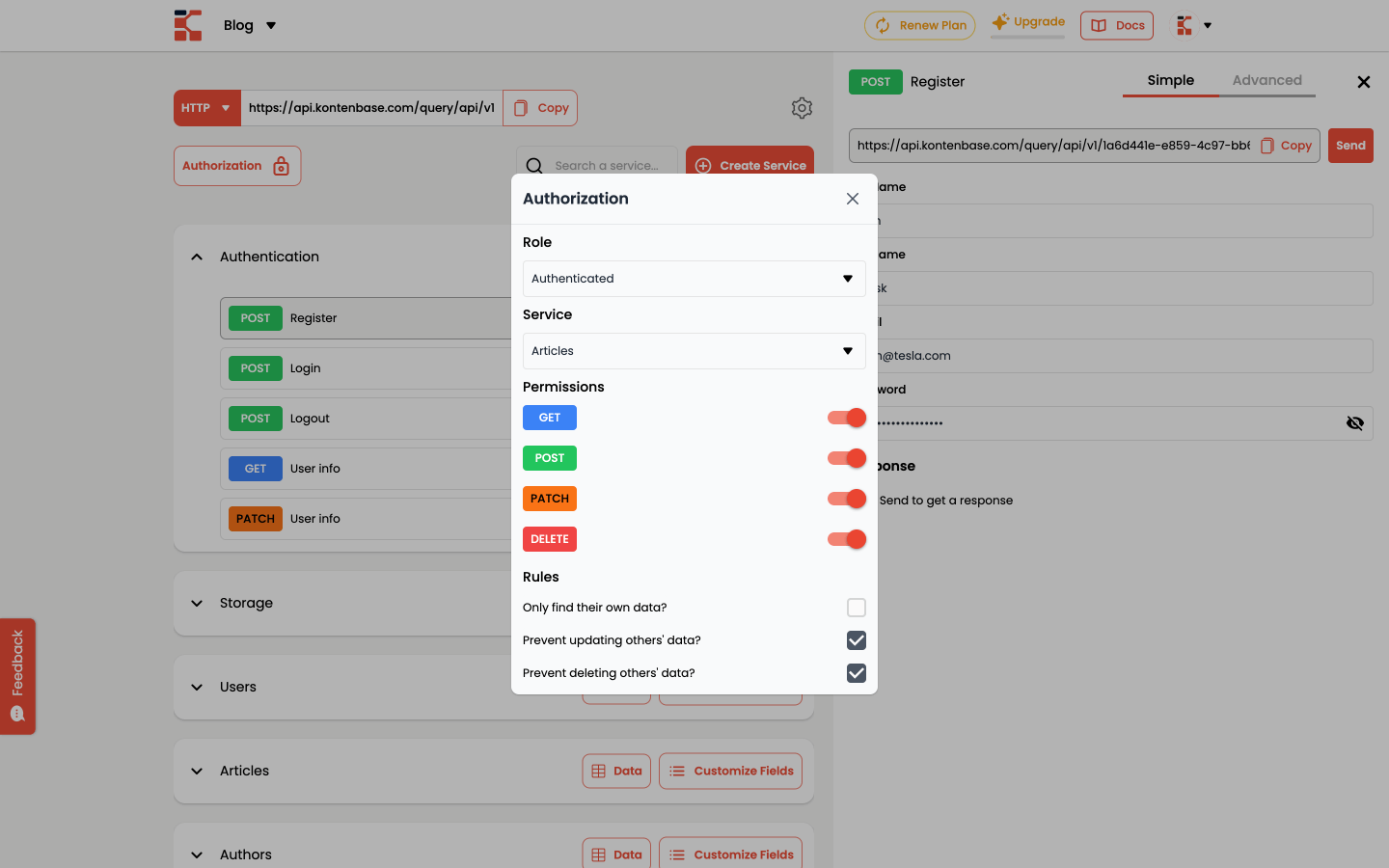The height and width of the screenshot is (868, 1389).
Task: Disable the GET permission toggle
Action: 847,418
